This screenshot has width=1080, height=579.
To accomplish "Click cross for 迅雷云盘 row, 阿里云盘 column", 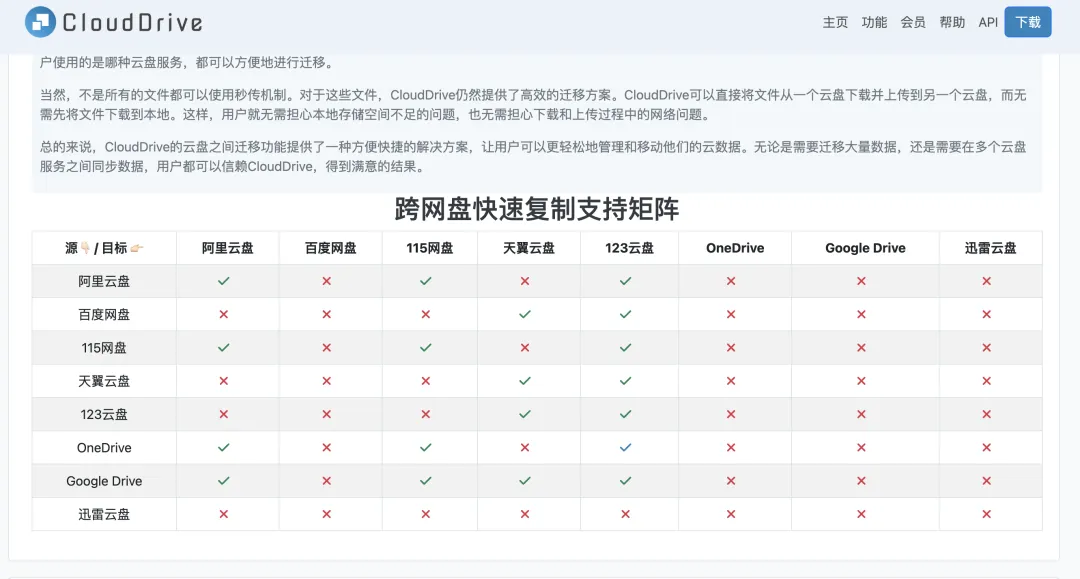I will coord(224,514).
